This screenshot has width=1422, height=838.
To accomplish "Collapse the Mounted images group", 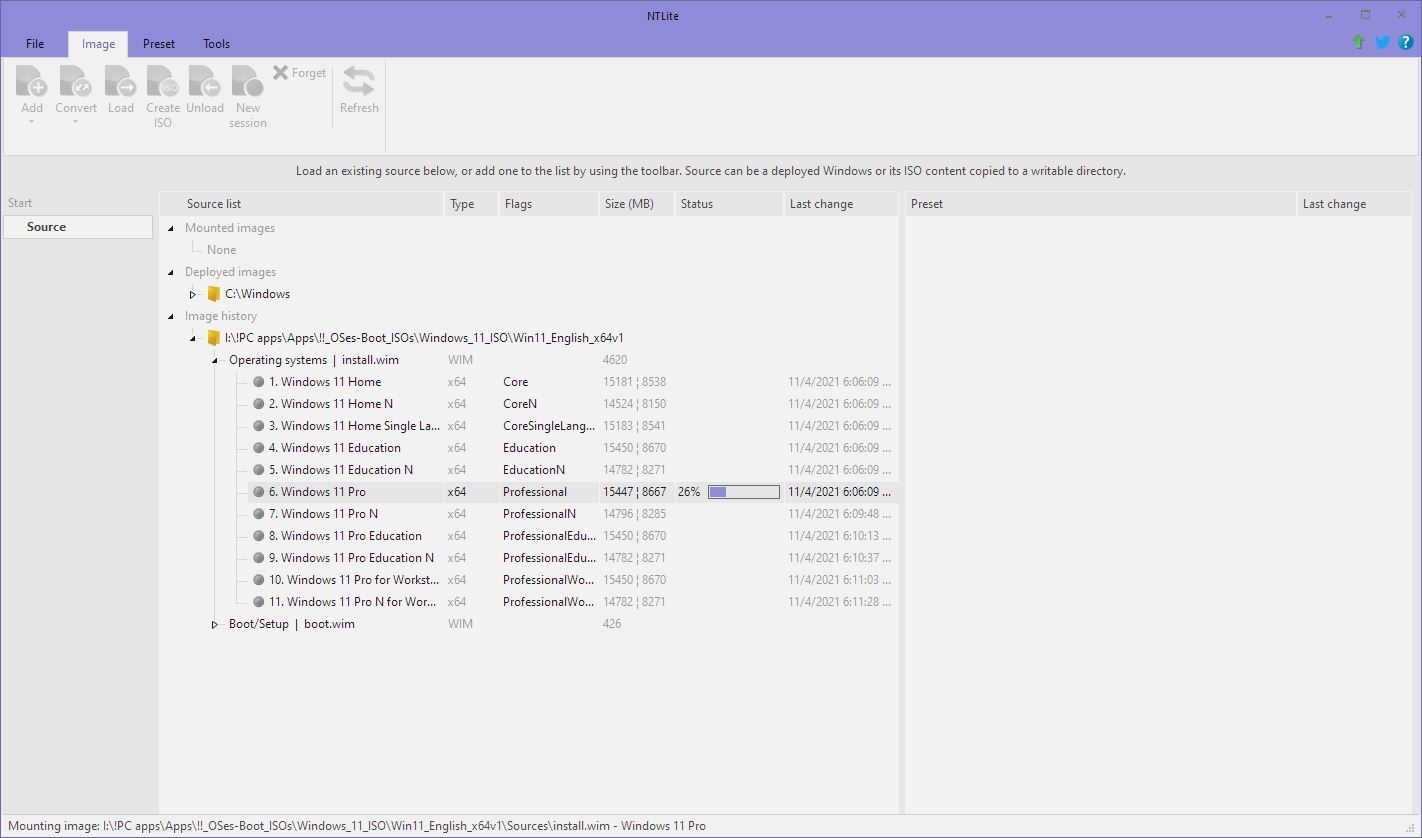I will tap(171, 228).
